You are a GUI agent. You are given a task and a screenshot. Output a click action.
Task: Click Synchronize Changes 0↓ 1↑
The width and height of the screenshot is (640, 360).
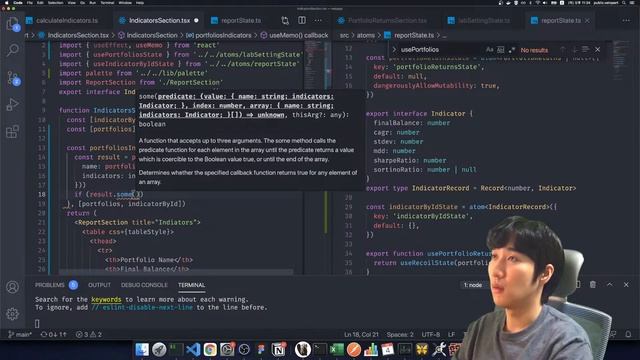tap(53, 334)
